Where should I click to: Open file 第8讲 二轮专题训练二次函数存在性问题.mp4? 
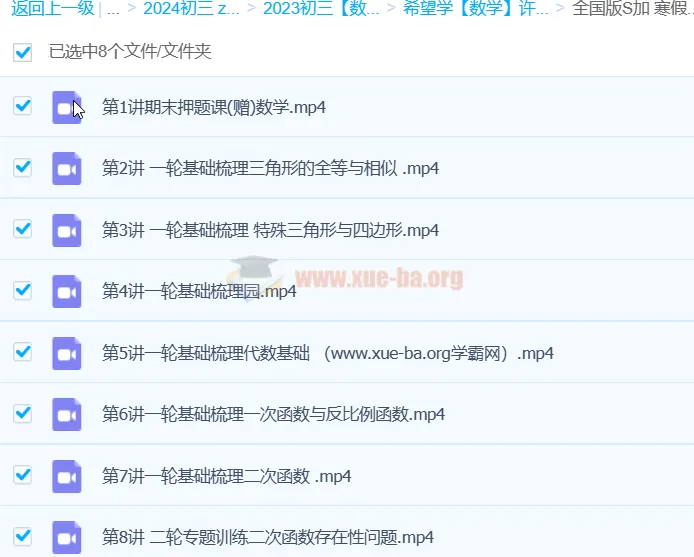tap(268, 538)
